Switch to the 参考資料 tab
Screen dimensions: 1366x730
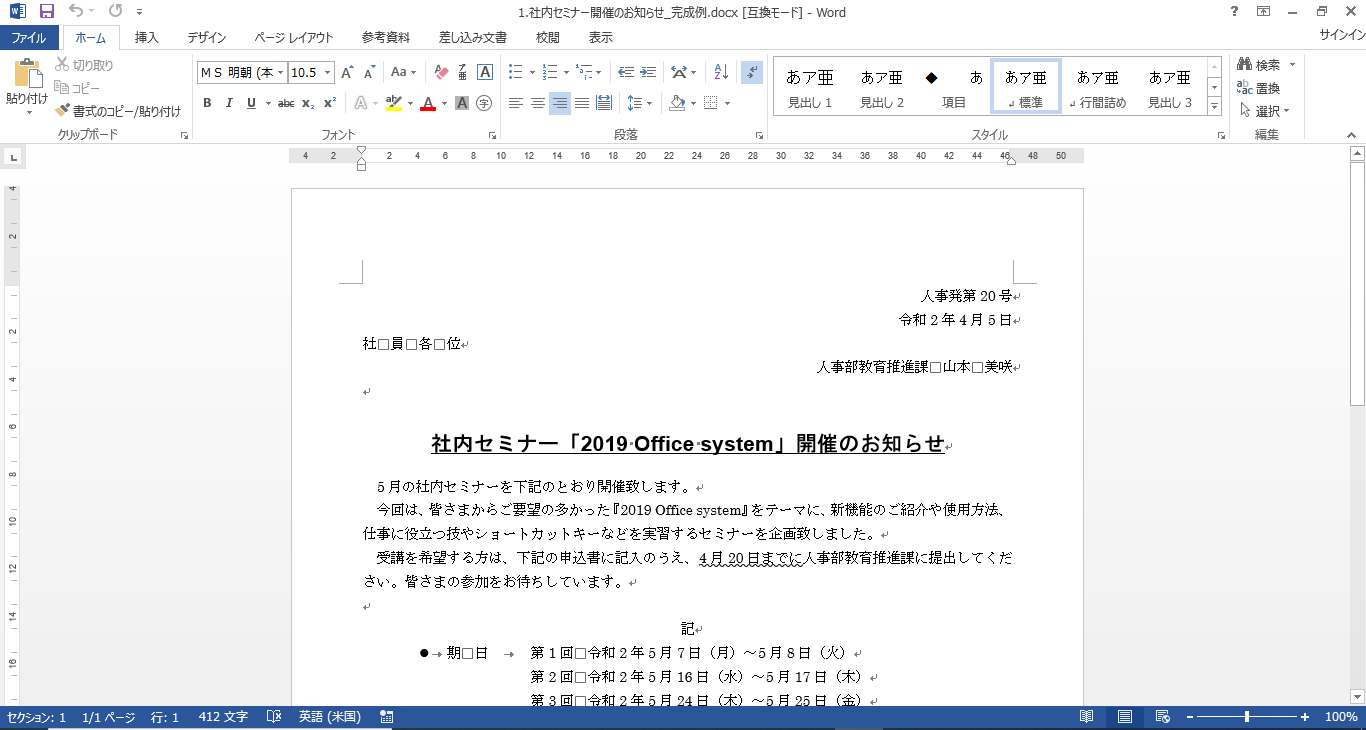(386, 38)
